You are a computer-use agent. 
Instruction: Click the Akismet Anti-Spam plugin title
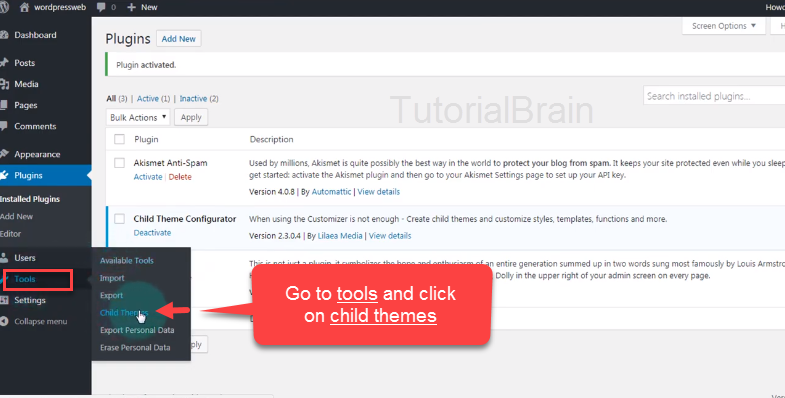pyautogui.click(x=170, y=163)
